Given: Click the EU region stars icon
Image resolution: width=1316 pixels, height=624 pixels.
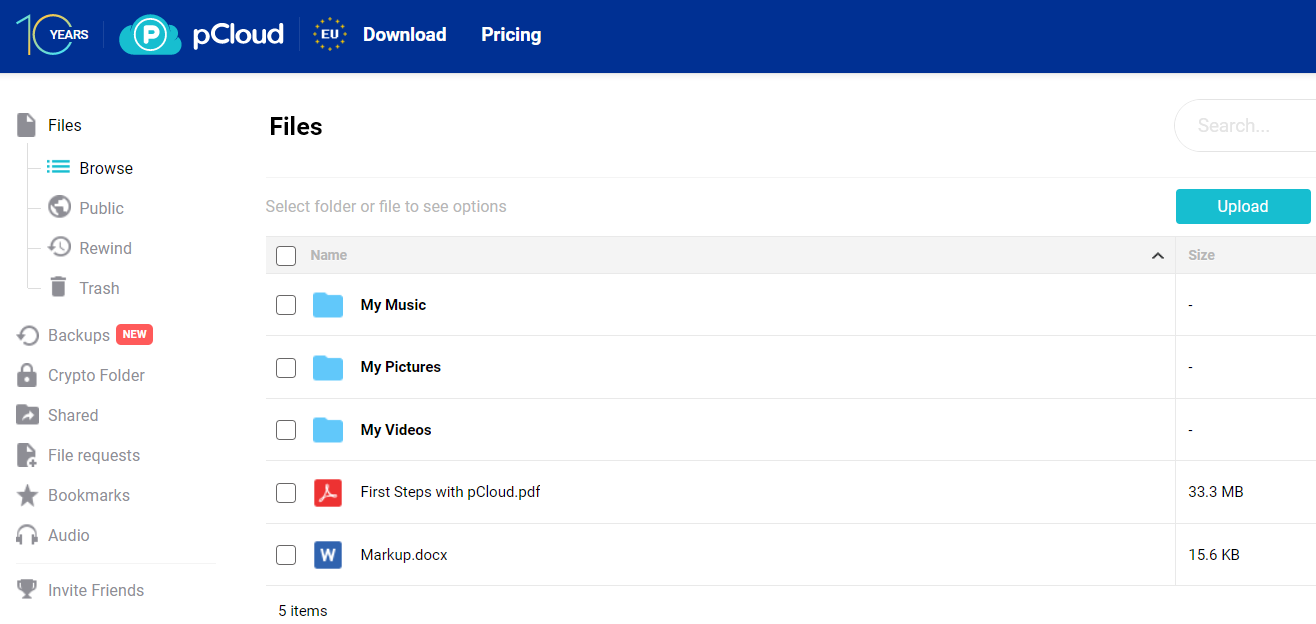Looking at the screenshot, I should 329,35.
